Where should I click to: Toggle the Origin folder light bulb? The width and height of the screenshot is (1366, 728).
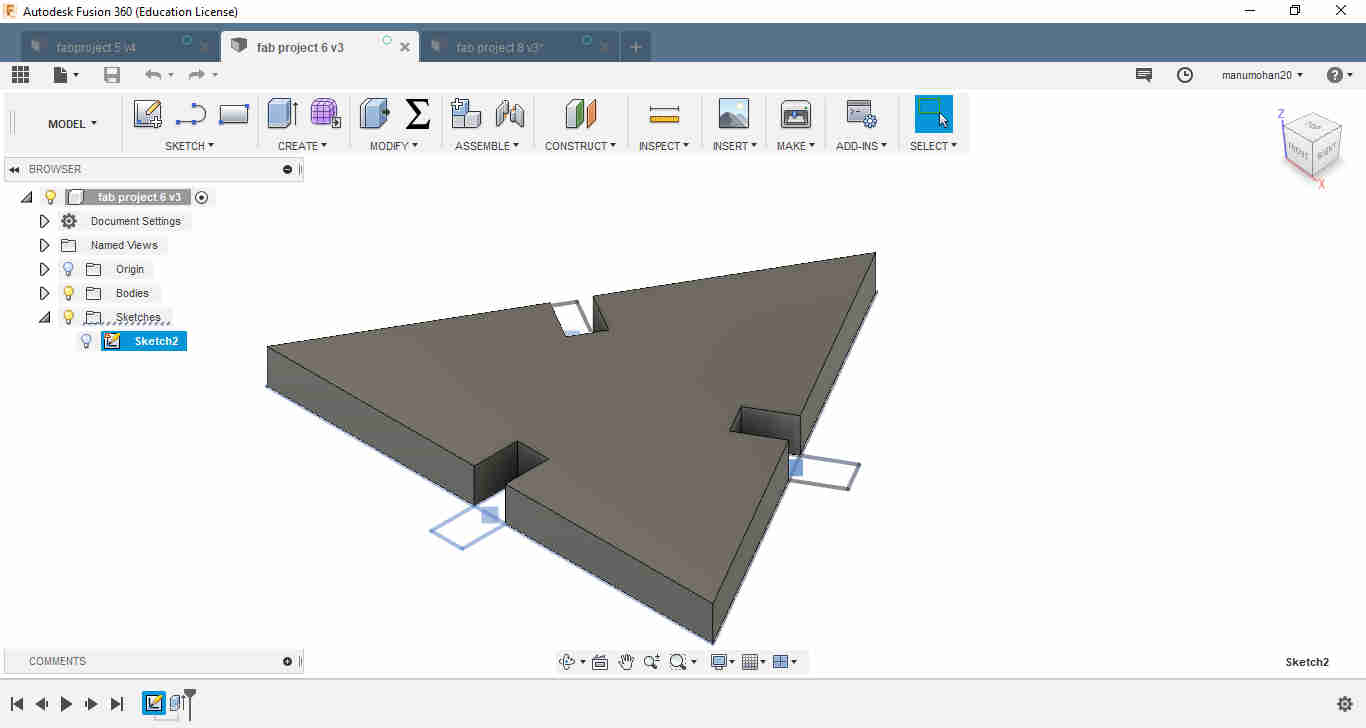point(68,269)
